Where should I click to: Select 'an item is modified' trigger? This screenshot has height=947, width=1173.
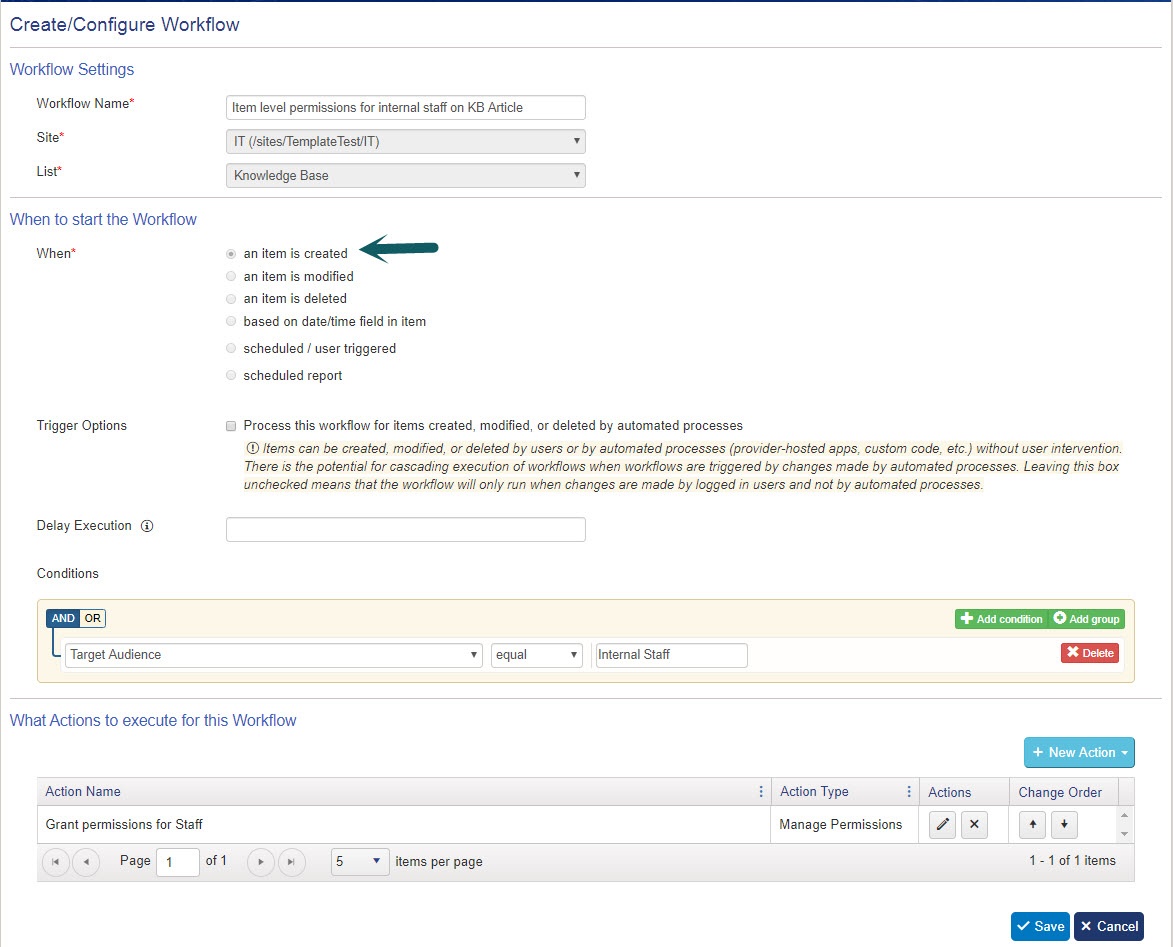(x=232, y=276)
